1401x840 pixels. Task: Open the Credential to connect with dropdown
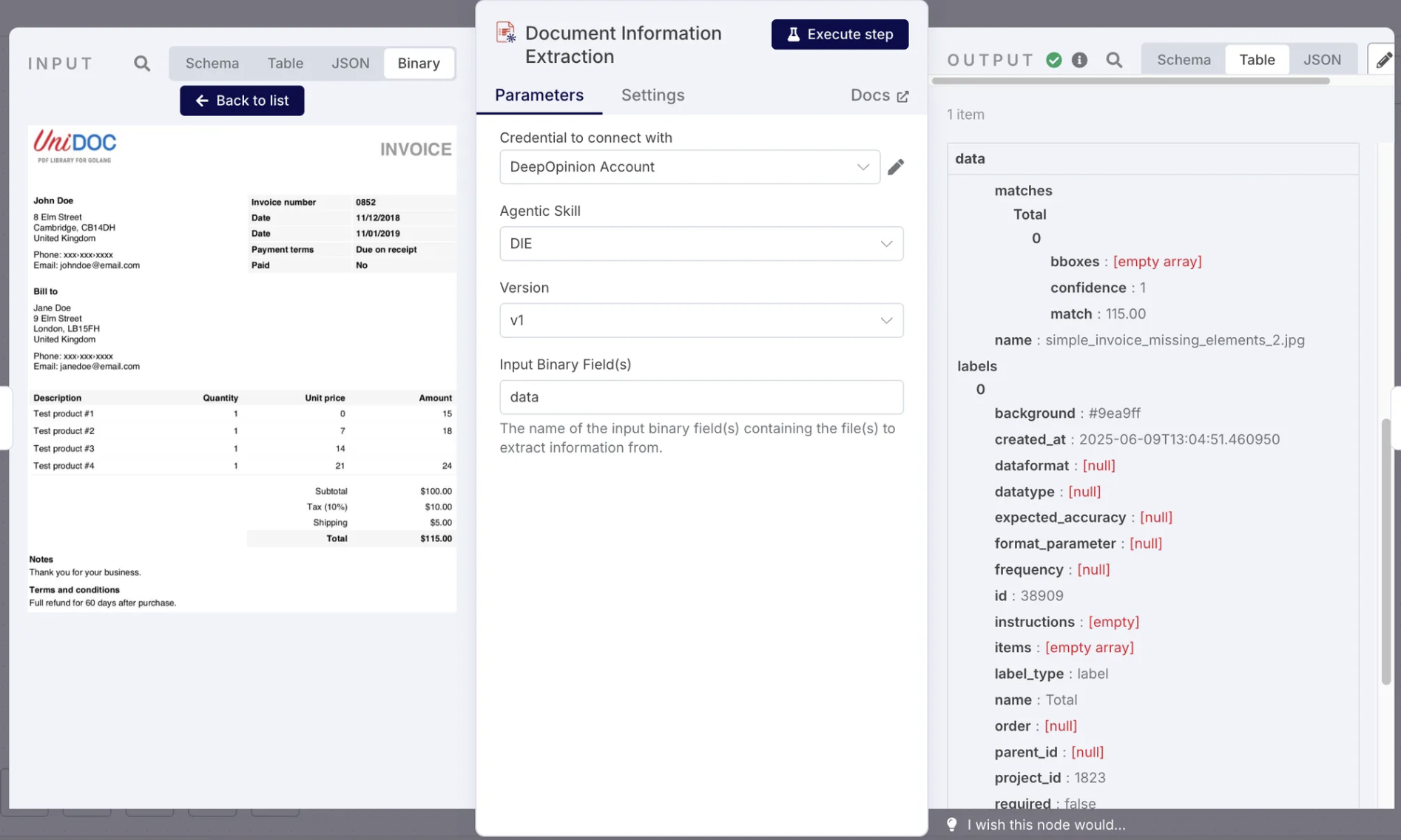[689, 167]
